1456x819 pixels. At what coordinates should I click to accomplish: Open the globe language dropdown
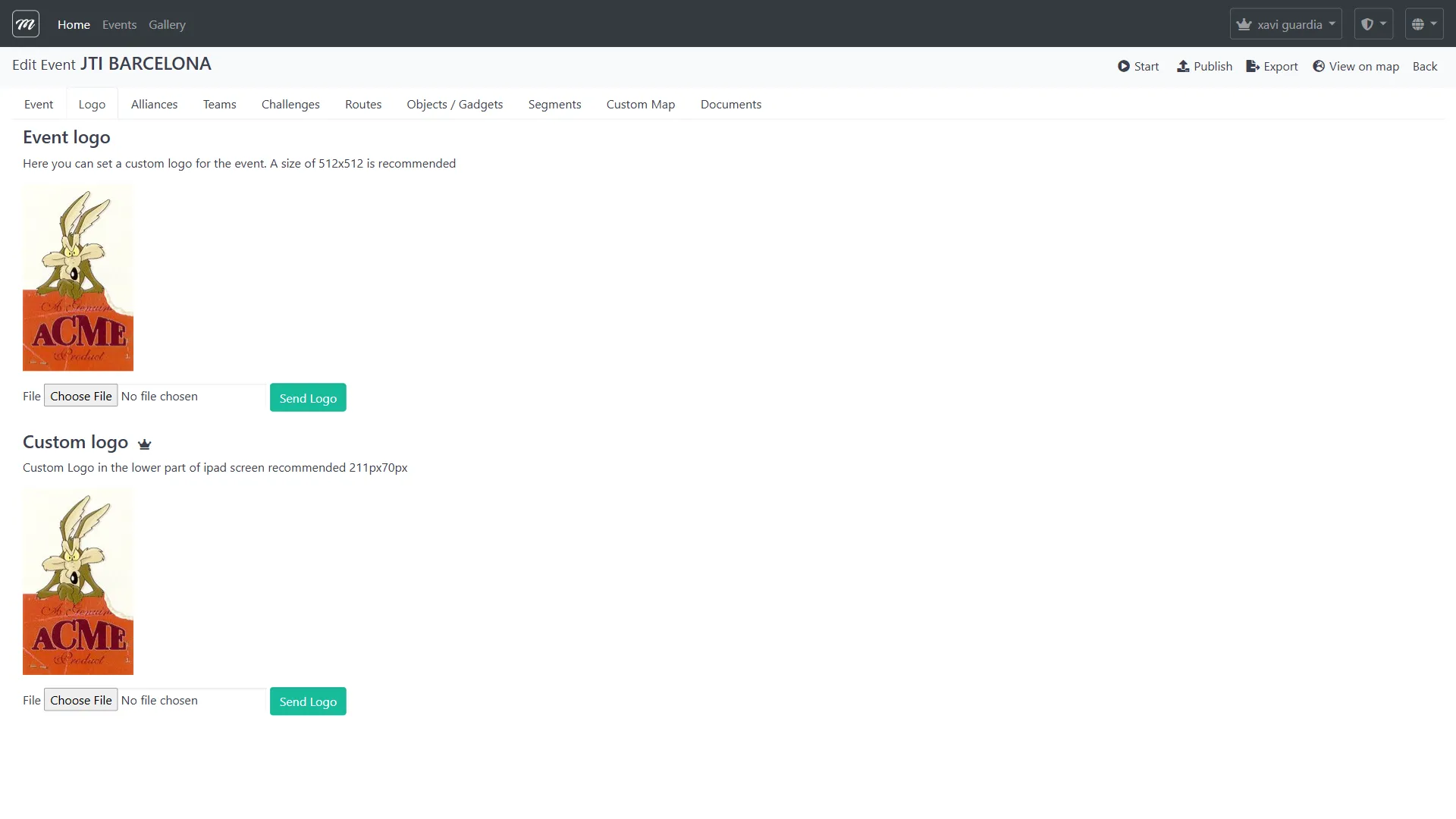(1423, 24)
